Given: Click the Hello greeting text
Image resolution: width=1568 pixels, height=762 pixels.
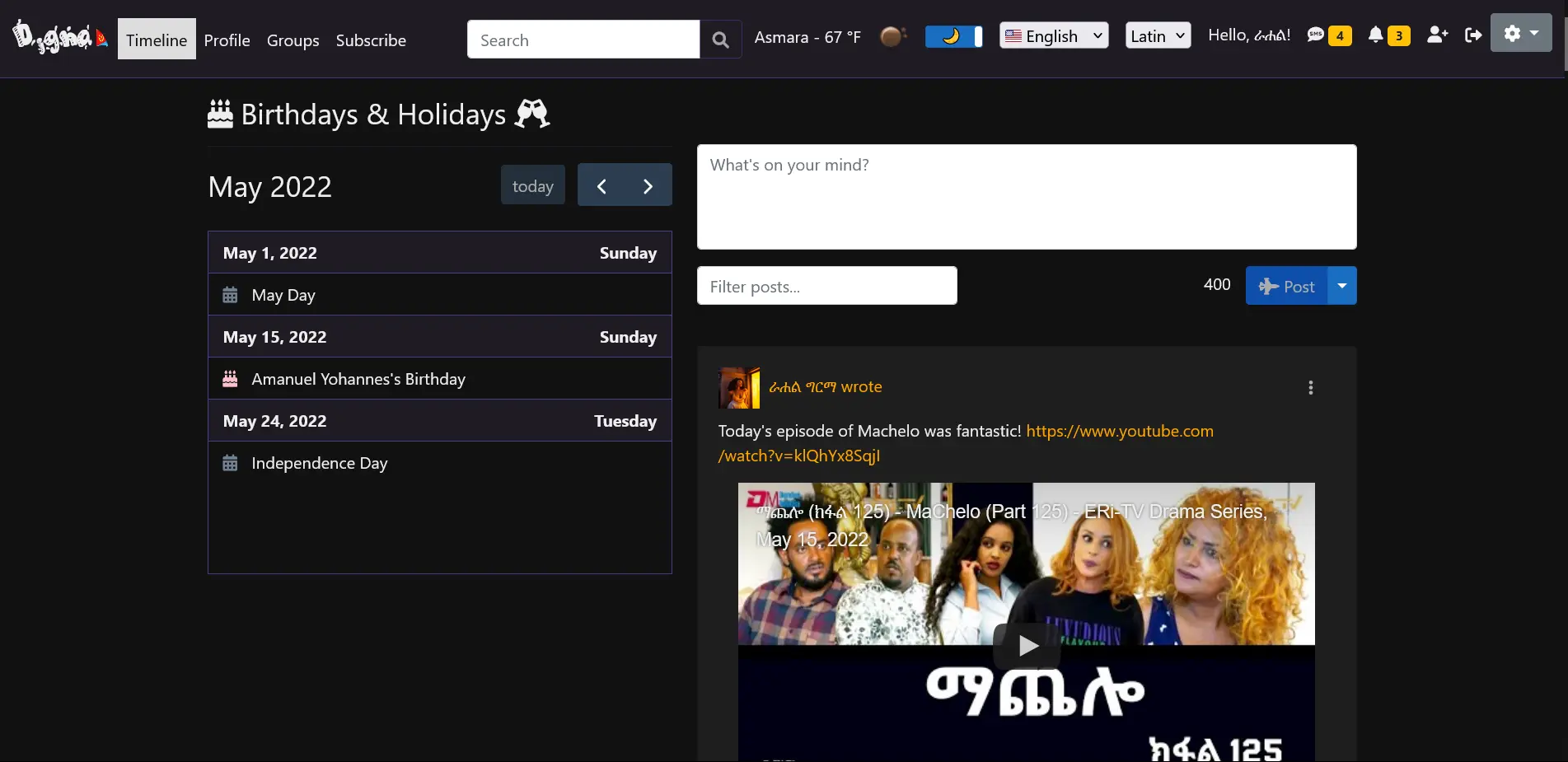Looking at the screenshot, I should click(x=1249, y=35).
